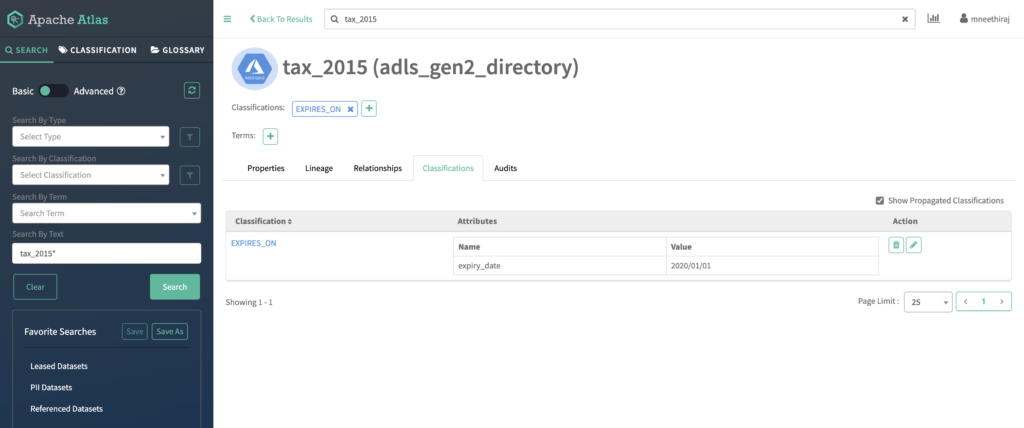Screen dimensions: 1024x428
Task: Open the Select Type dropdown
Action: [91, 137]
